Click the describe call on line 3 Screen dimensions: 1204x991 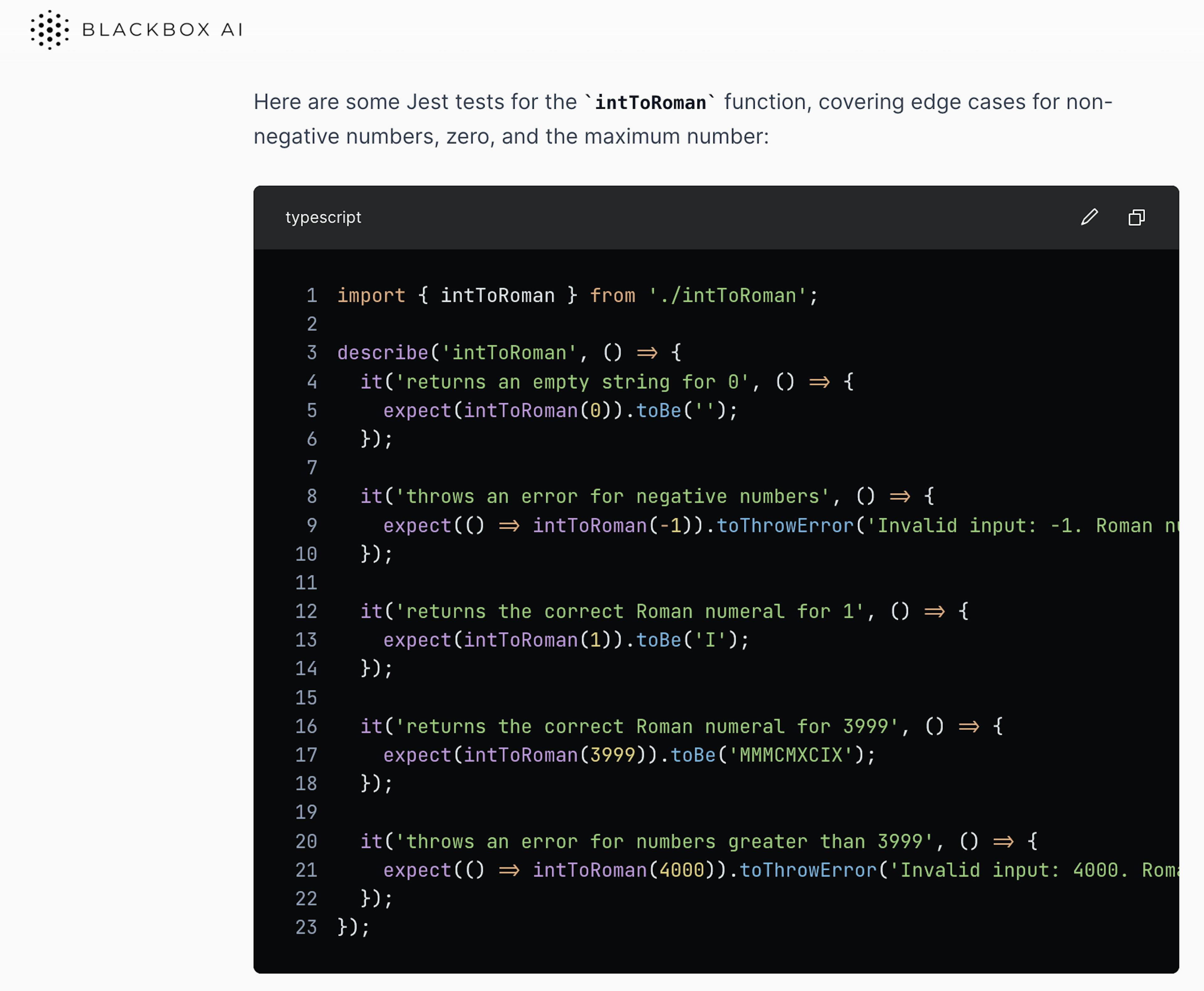point(383,353)
